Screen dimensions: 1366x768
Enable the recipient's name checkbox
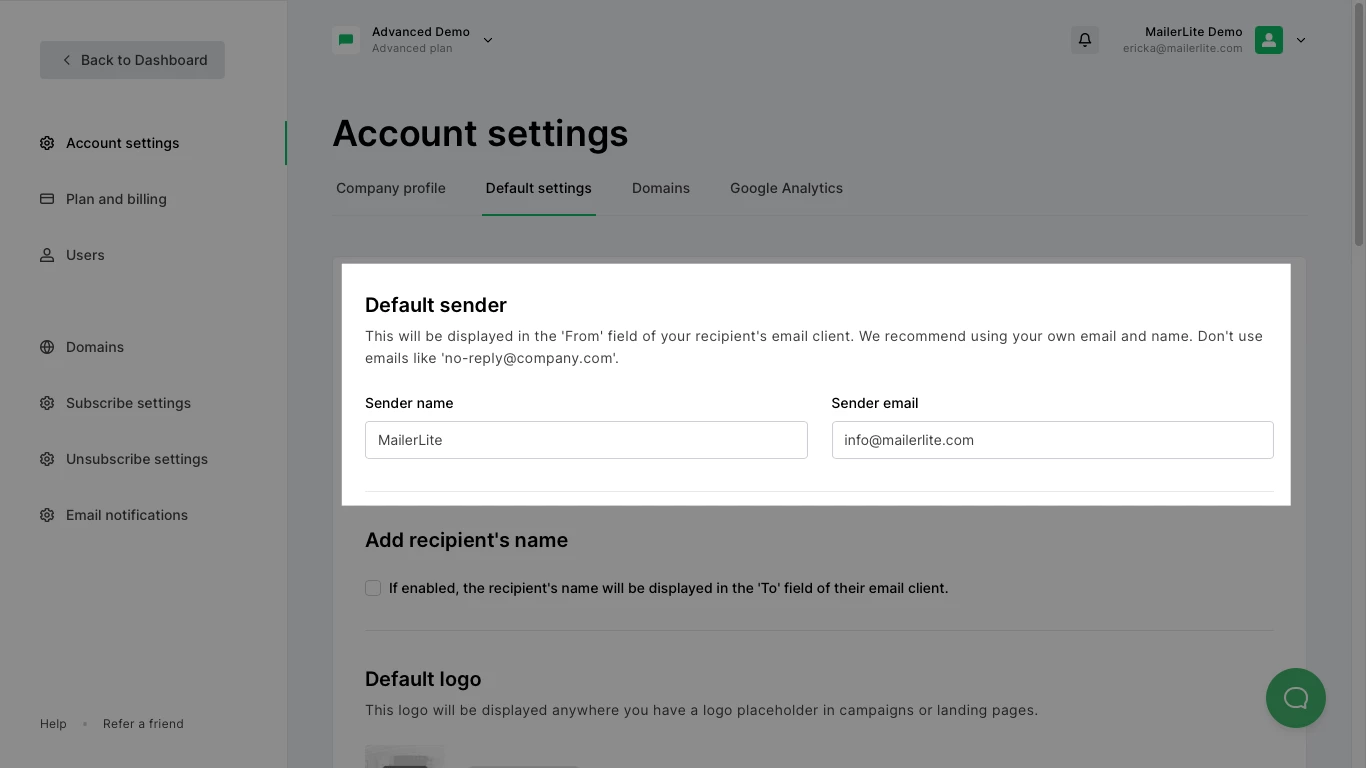[373, 588]
